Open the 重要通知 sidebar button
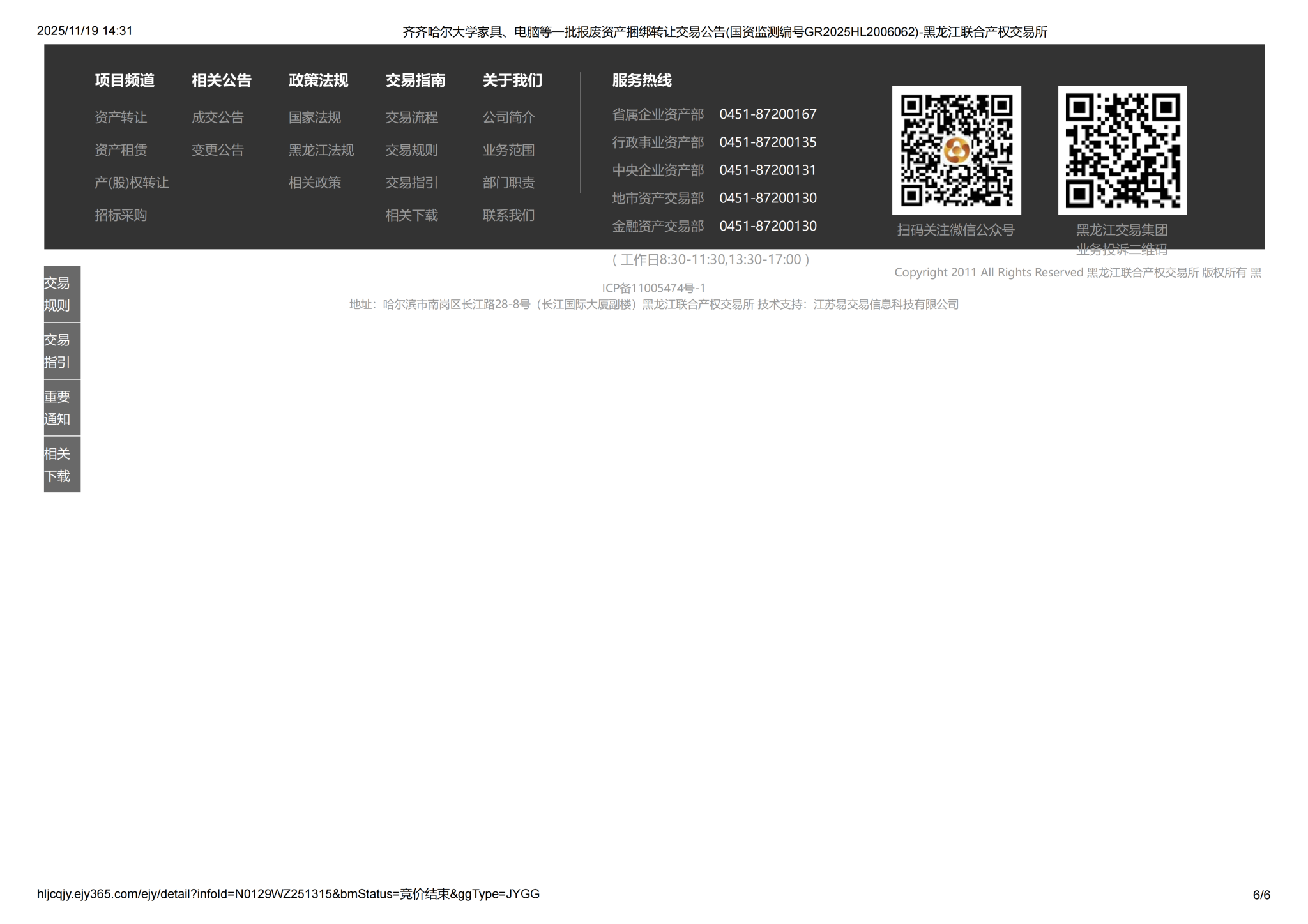 (x=62, y=407)
